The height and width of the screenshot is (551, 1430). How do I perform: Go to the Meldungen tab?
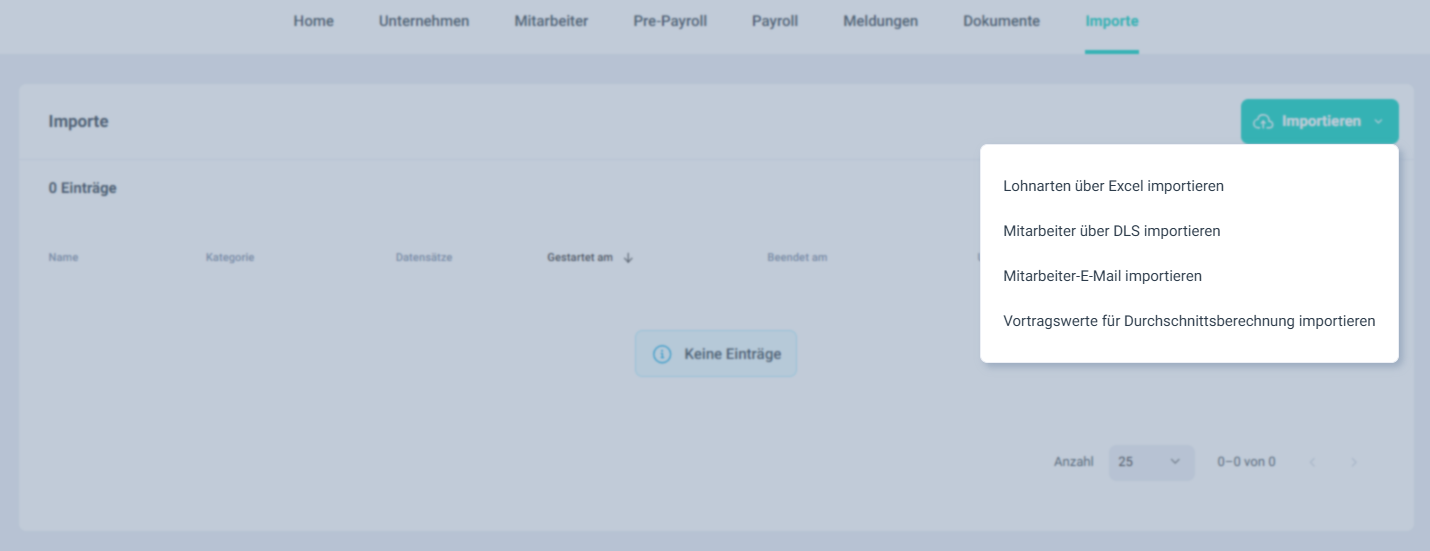click(880, 21)
